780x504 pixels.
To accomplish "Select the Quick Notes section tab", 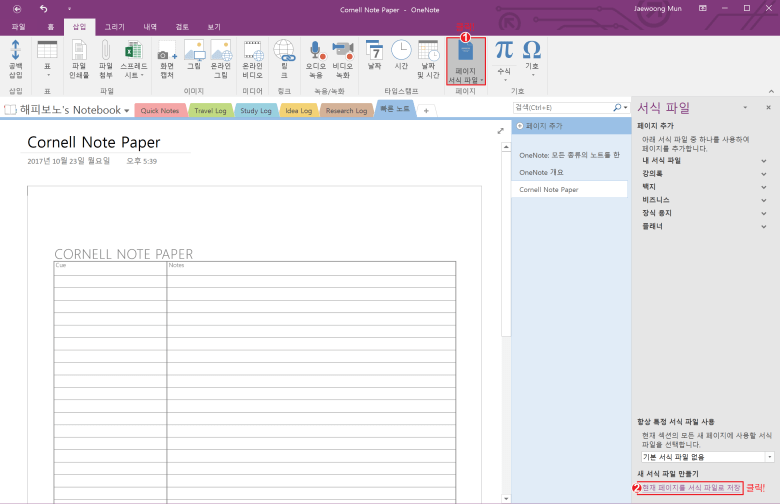I will (160, 110).
